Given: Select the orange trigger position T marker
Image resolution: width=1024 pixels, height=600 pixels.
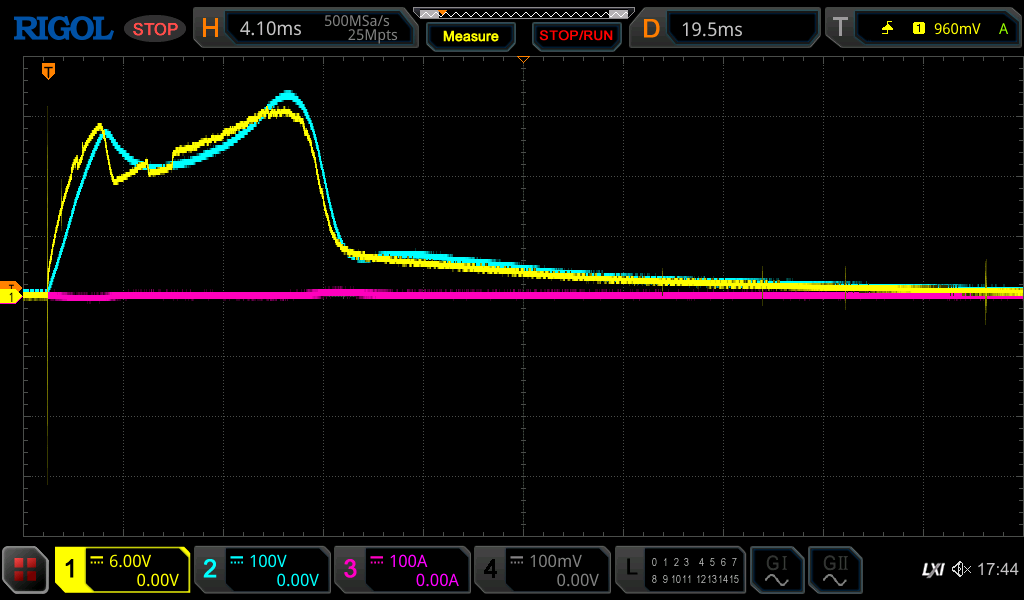Looking at the screenshot, I should tap(48, 71).
